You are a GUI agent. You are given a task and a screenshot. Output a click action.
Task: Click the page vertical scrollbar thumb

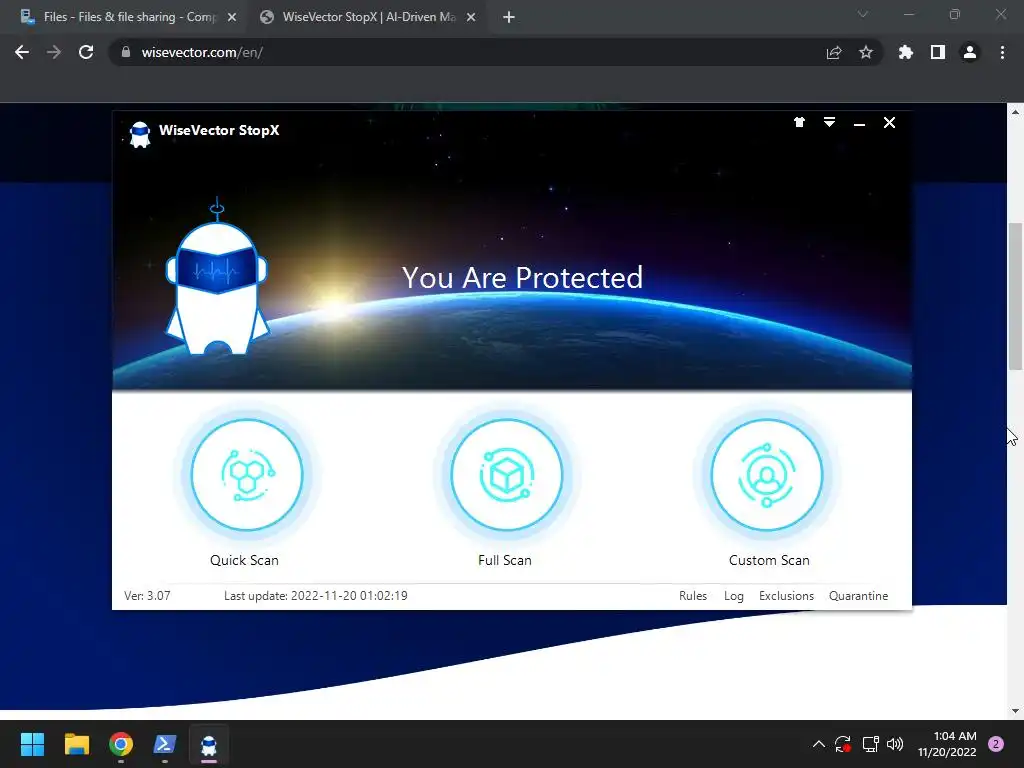[x=1016, y=296]
